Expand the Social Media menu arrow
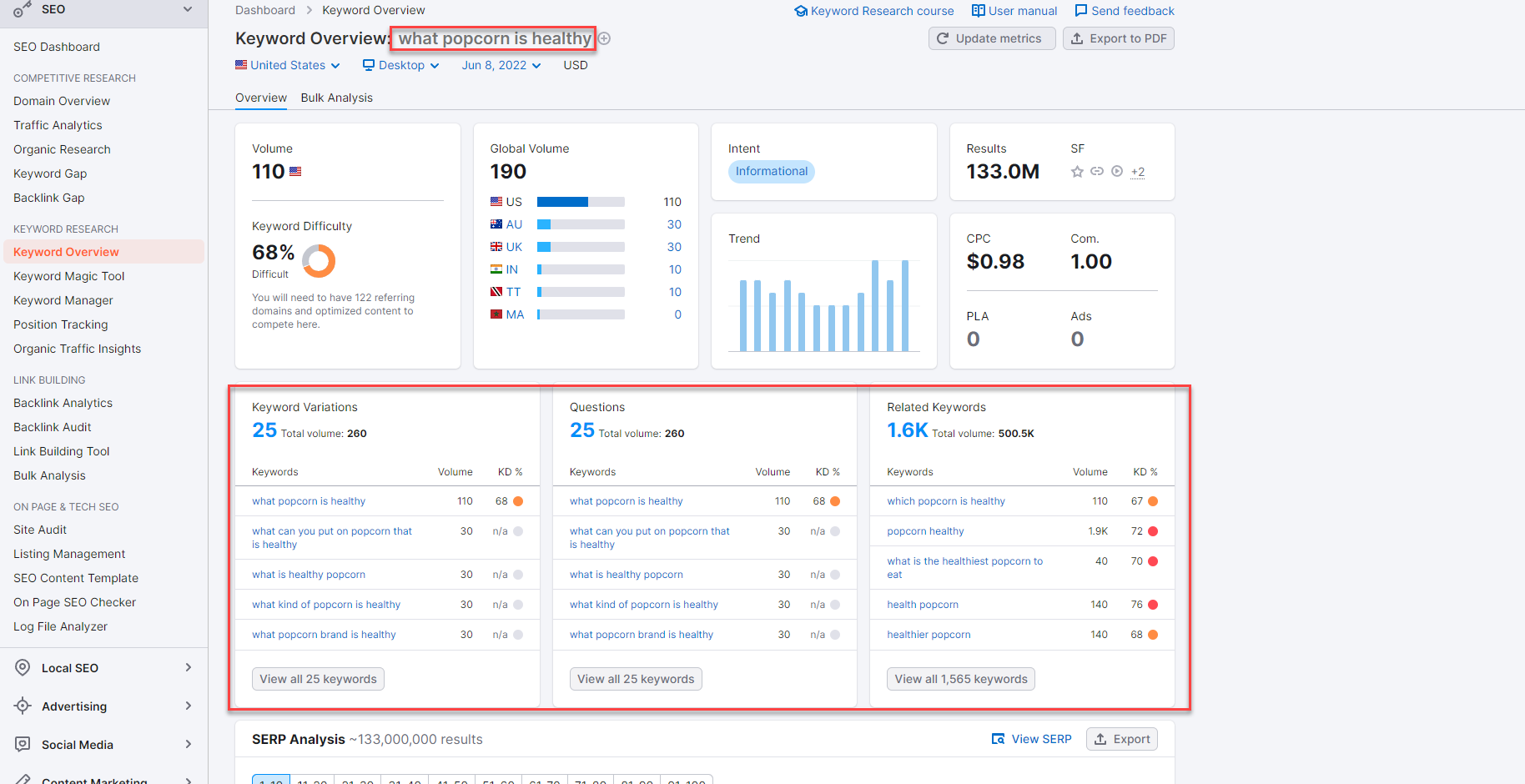 [189, 744]
